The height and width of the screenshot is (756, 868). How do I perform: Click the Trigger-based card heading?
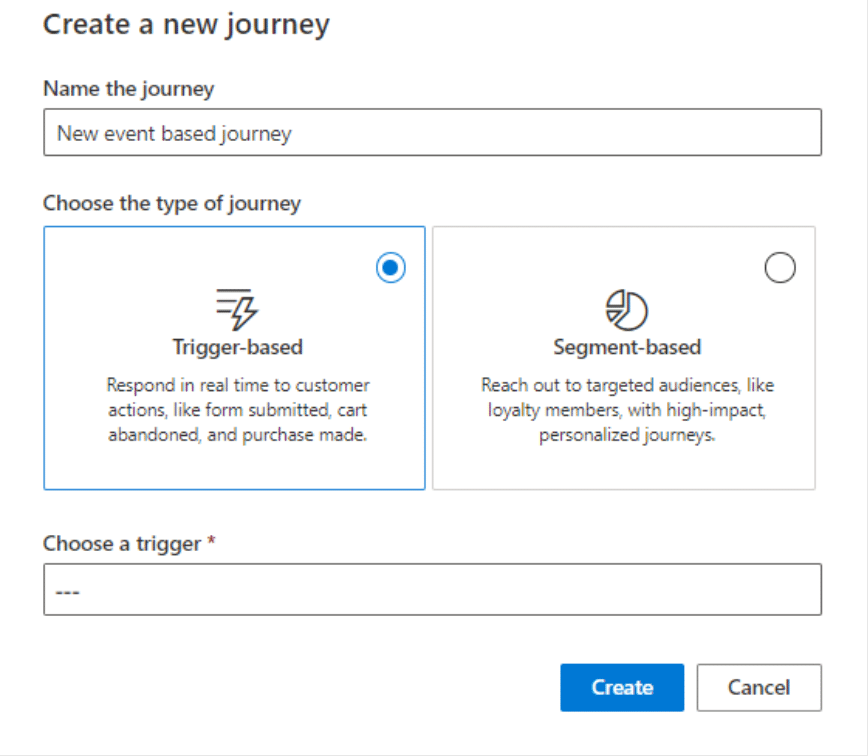237,348
